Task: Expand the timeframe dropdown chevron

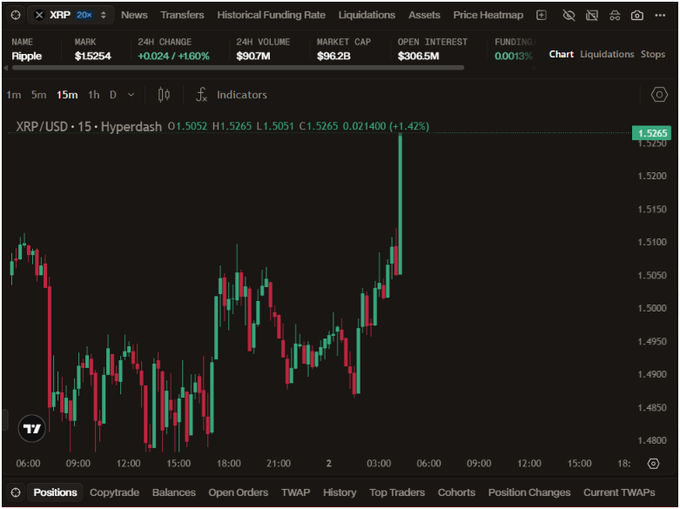Action: pos(131,95)
